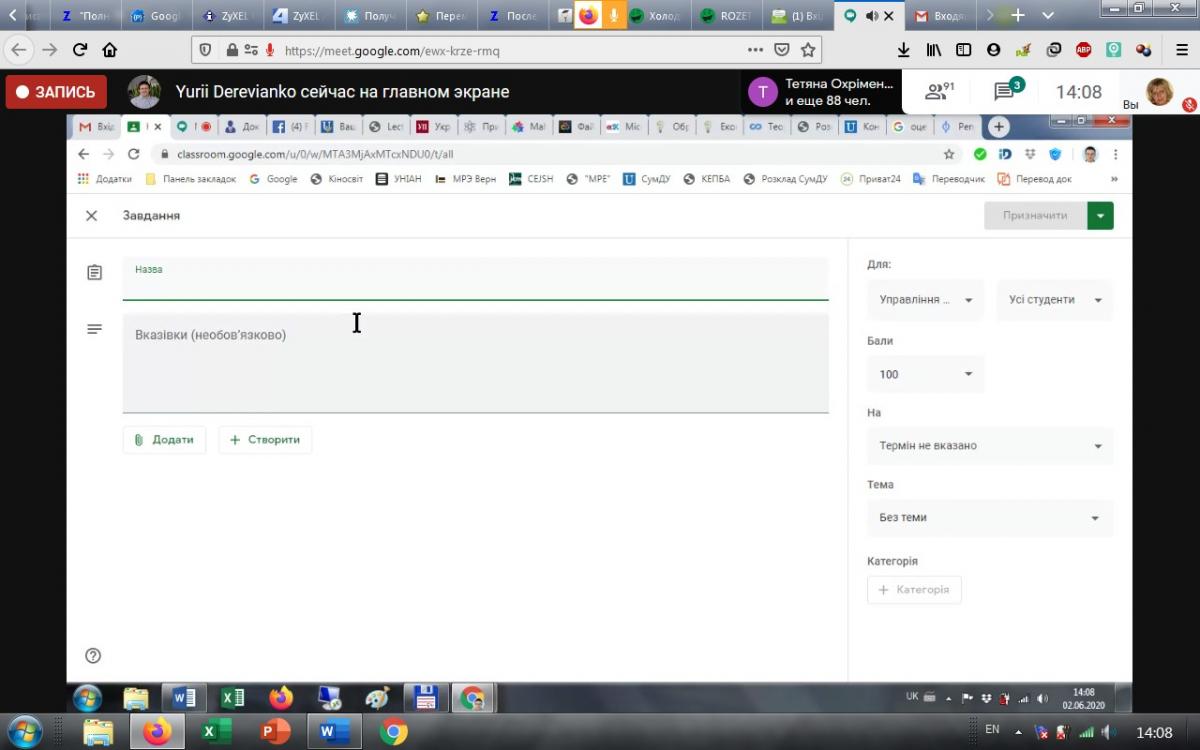1200x750 pixels.
Task: Toggle microphone permission icon in address bar
Action: tap(269, 50)
